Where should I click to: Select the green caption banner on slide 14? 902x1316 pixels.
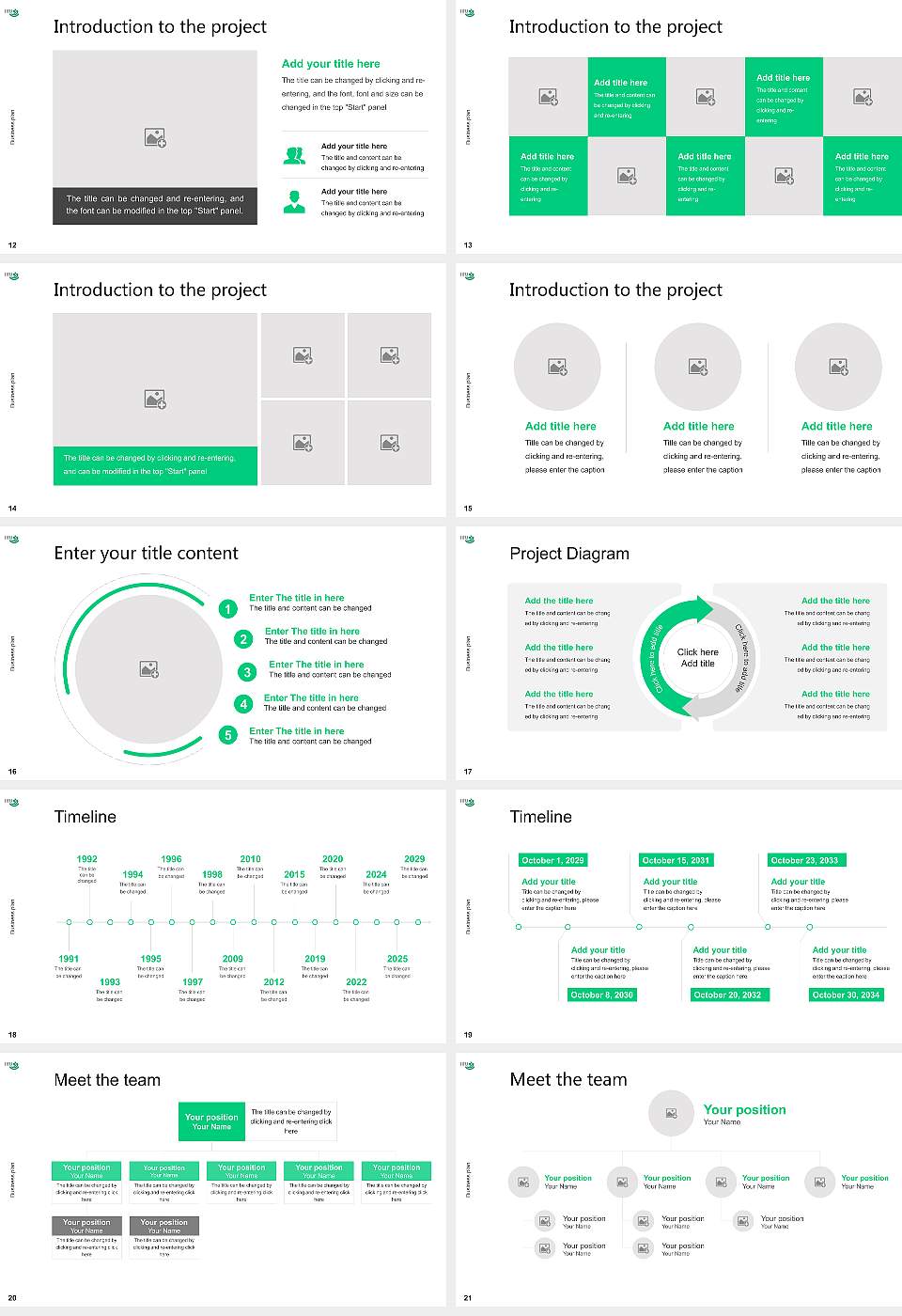[x=155, y=464]
